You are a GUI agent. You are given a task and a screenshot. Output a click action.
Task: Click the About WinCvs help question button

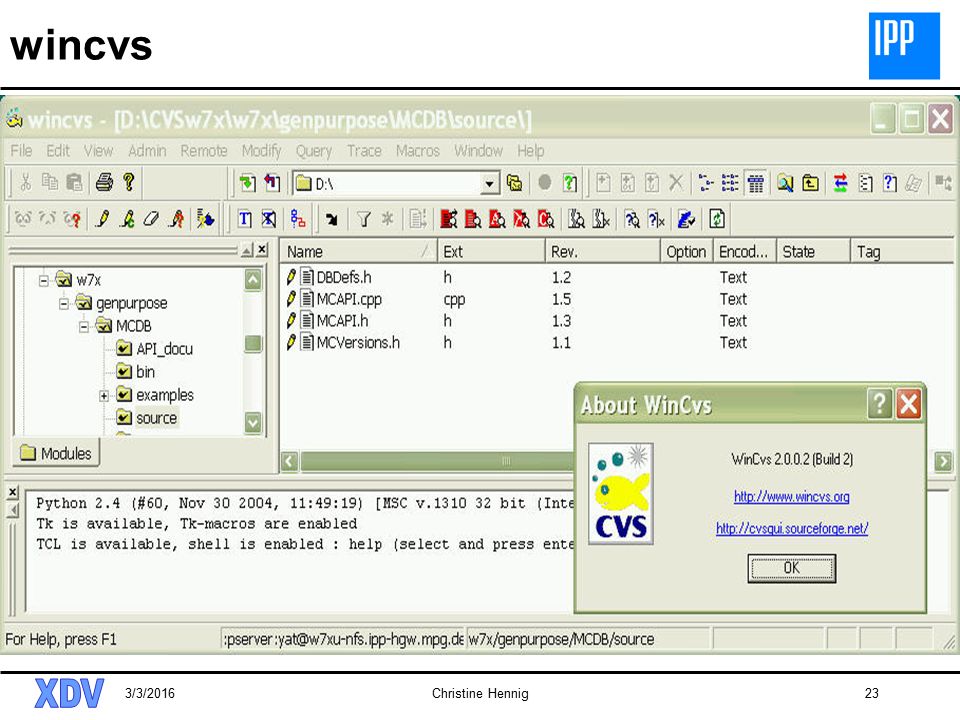pos(879,404)
